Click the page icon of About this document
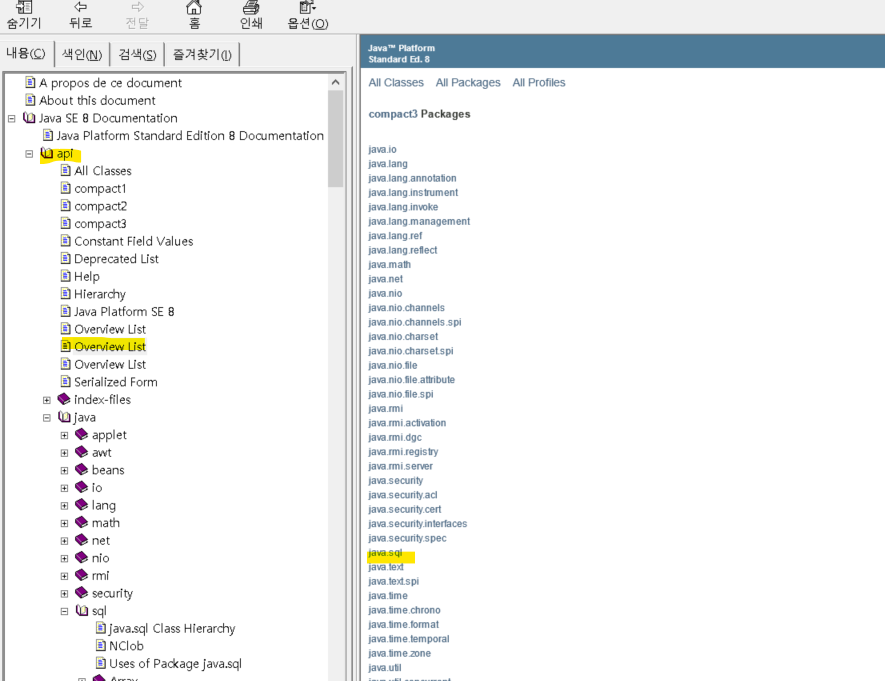 coord(30,100)
